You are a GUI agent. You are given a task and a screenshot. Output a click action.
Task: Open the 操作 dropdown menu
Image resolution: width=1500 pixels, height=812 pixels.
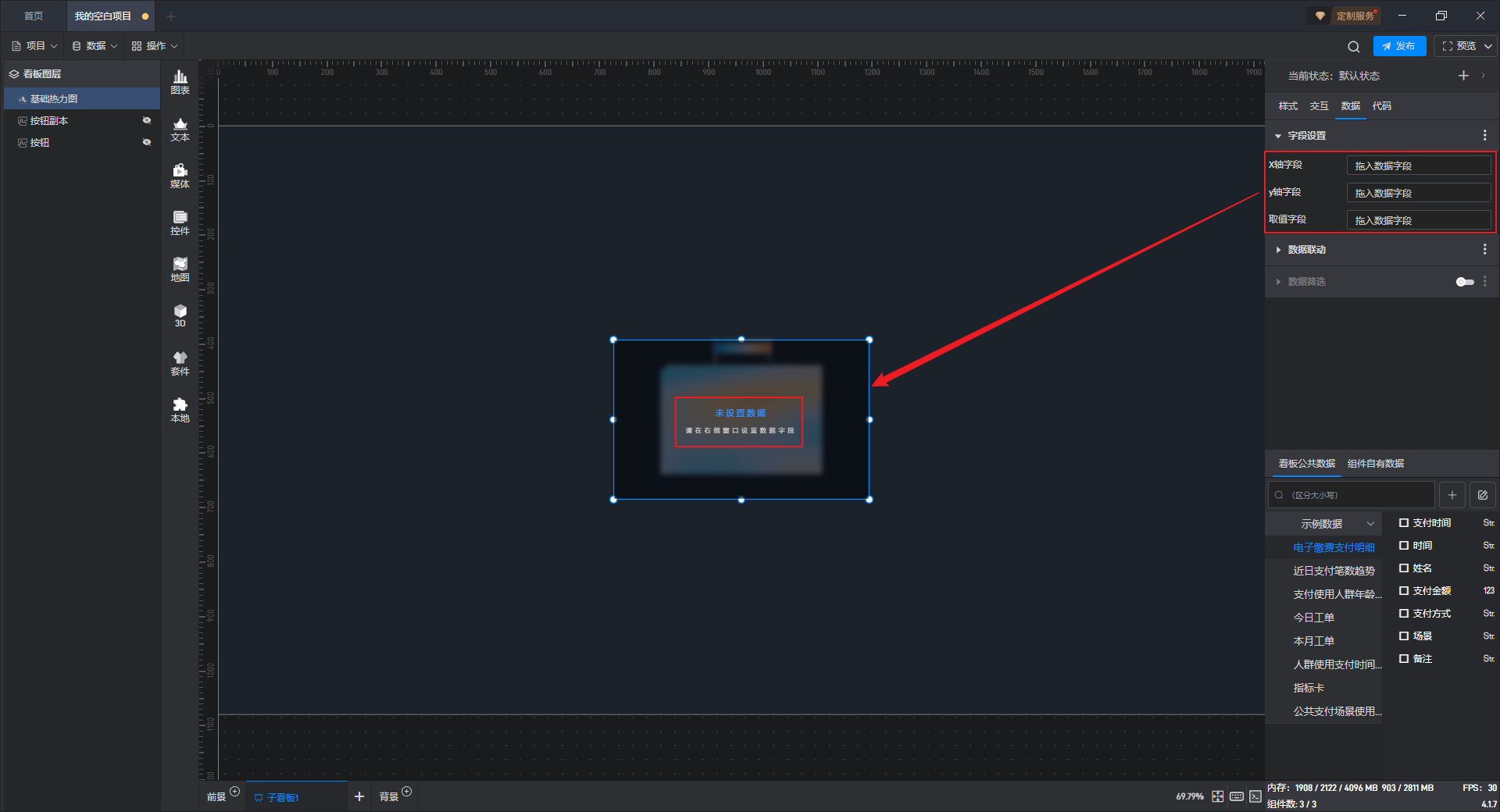[x=155, y=46]
